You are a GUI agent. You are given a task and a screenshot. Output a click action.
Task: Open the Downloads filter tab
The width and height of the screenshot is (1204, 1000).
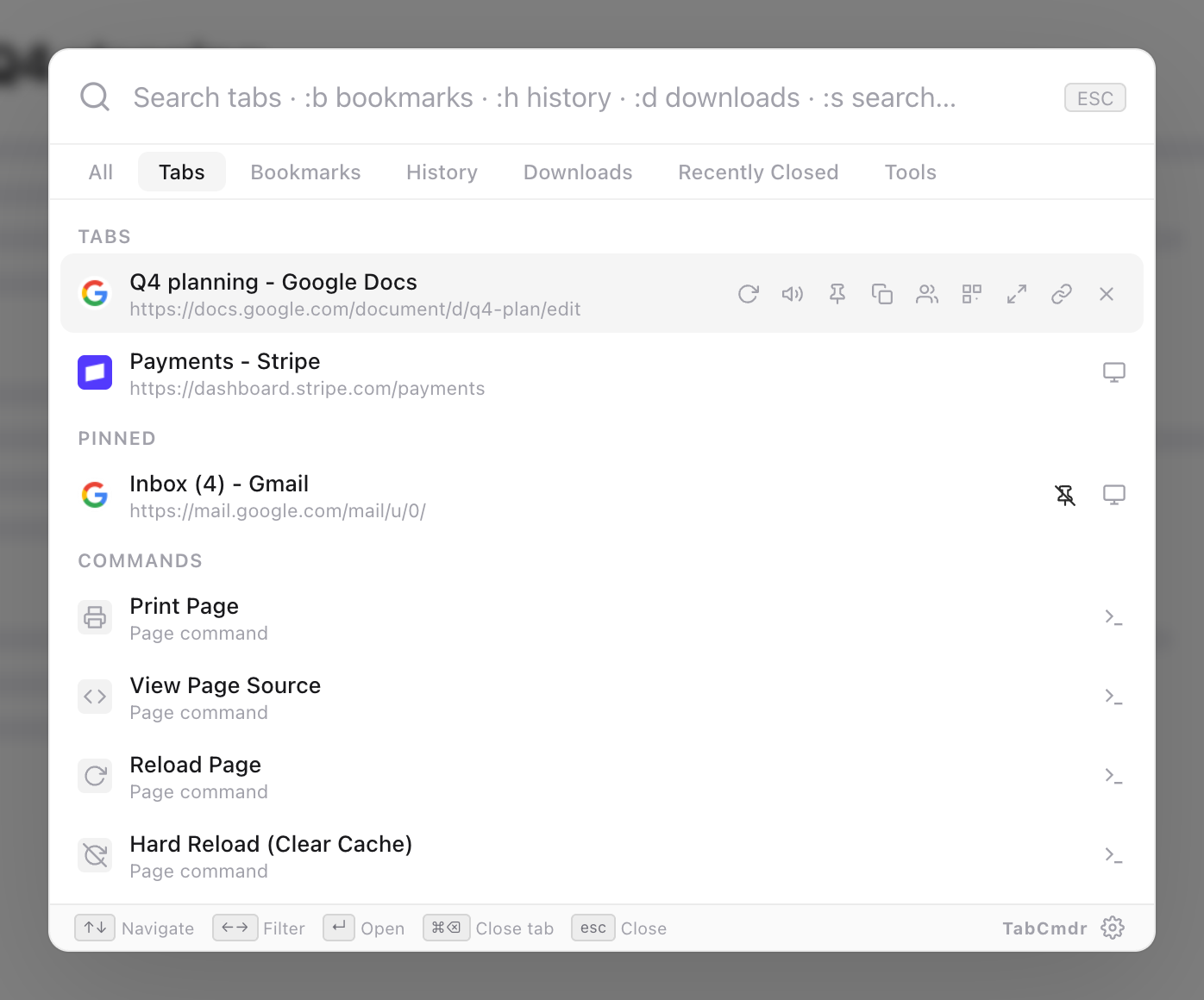click(578, 172)
